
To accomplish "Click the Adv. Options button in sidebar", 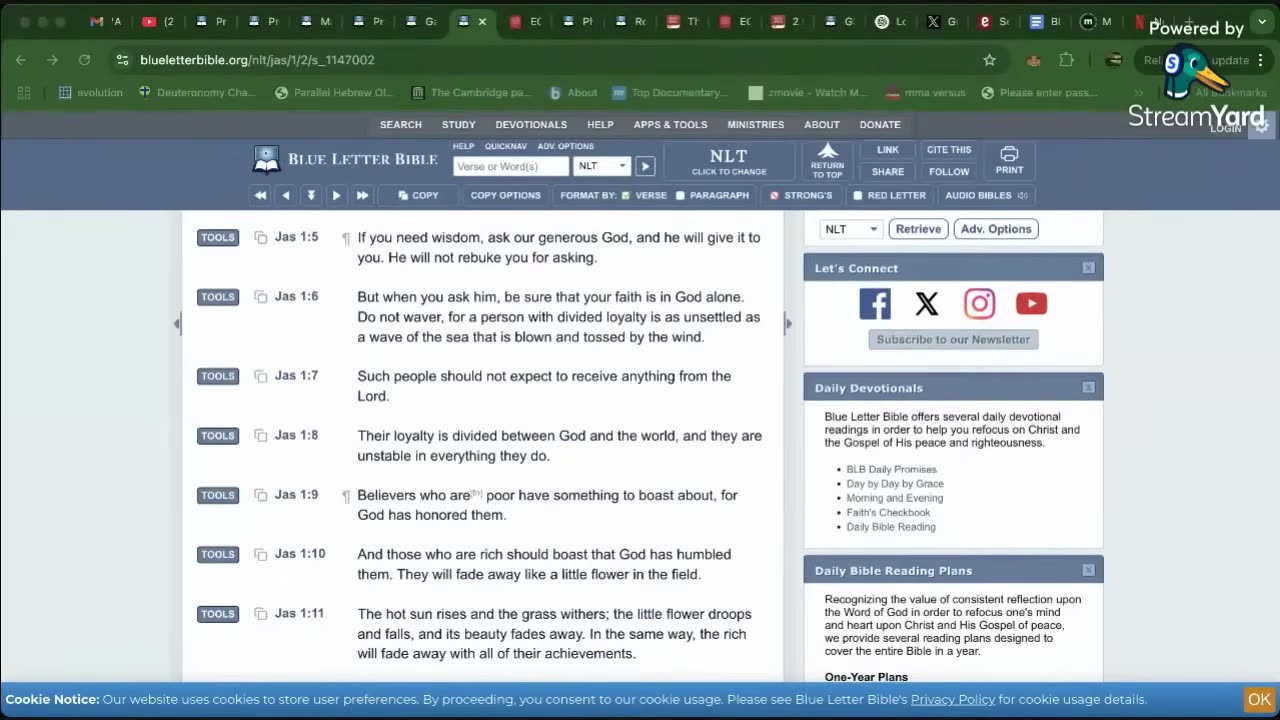I will tap(996, 229).
